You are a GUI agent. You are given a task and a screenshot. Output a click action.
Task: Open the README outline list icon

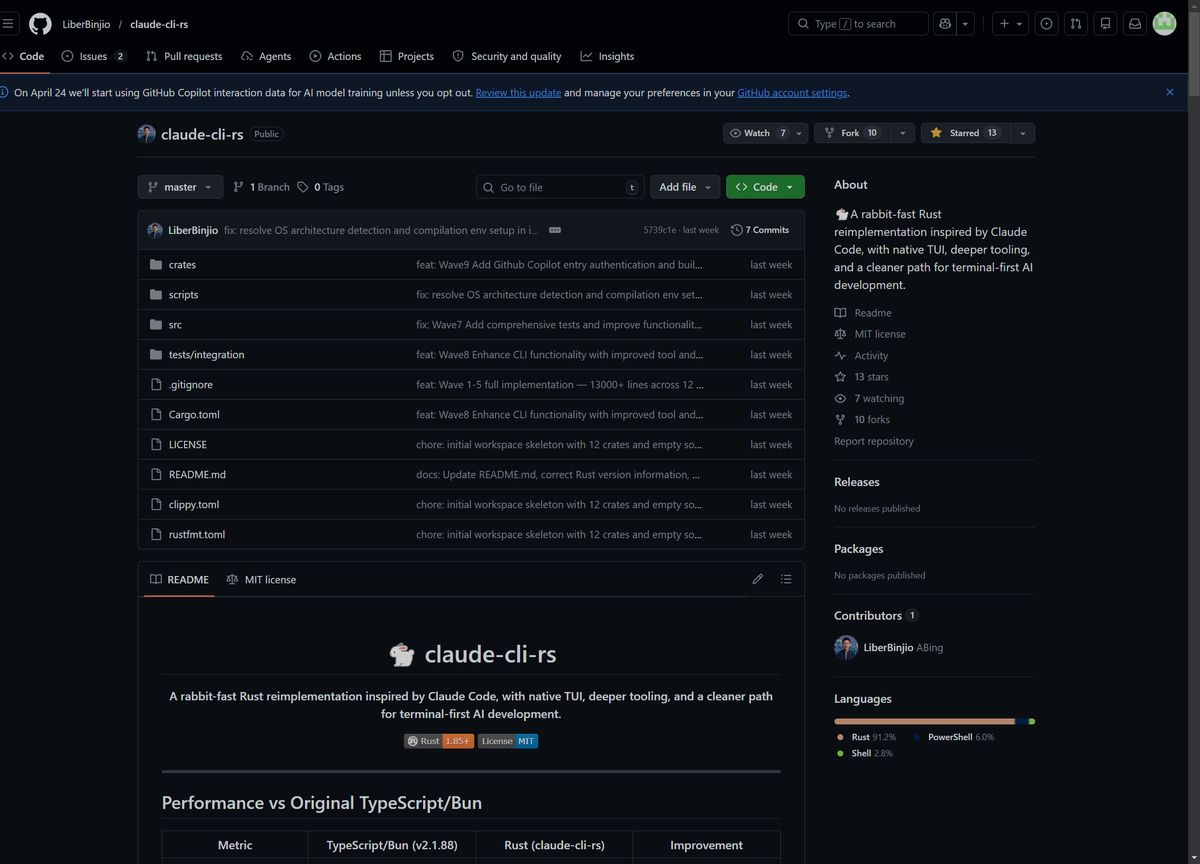[786, 579]
